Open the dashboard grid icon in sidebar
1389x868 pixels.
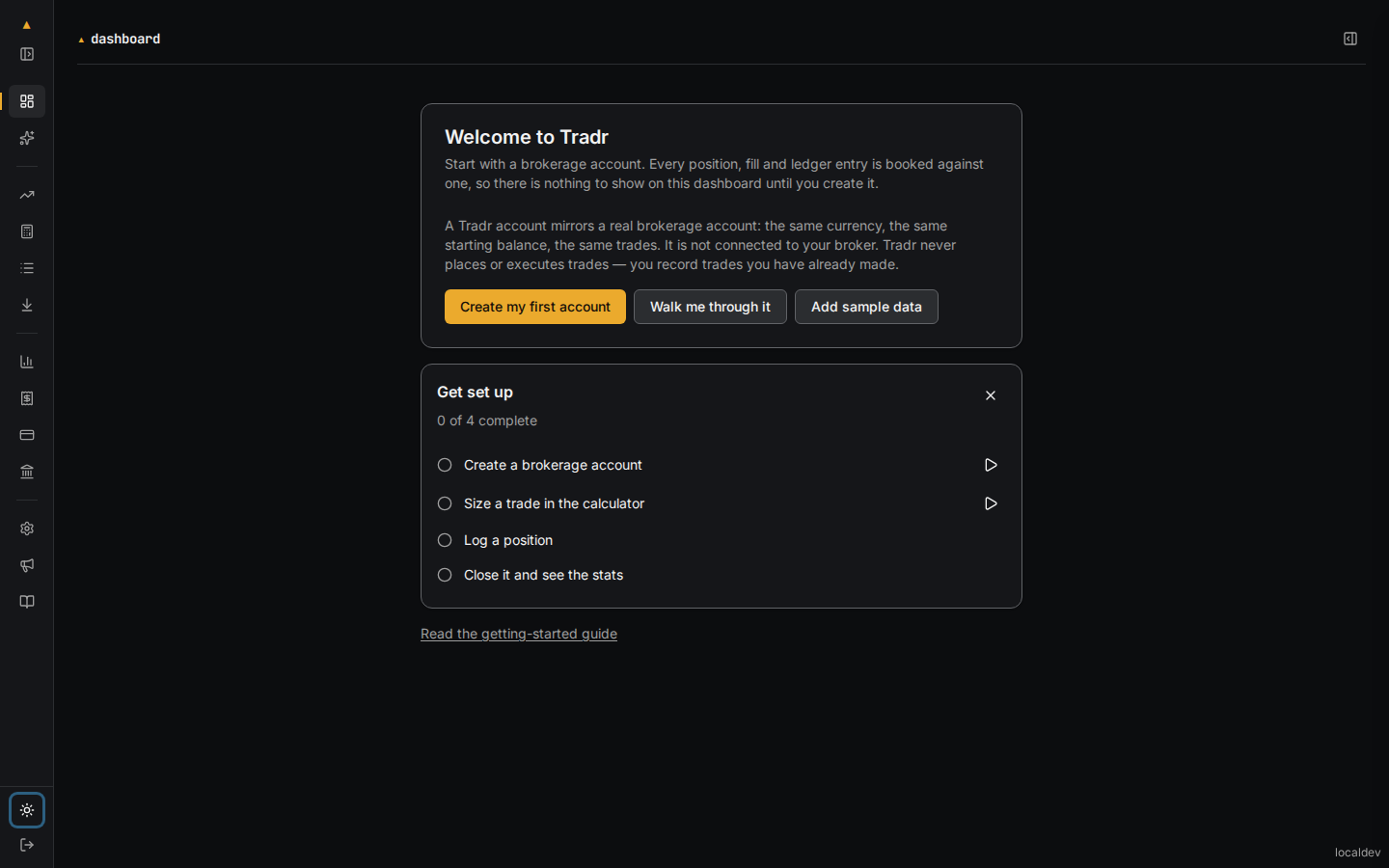point(27,101)
